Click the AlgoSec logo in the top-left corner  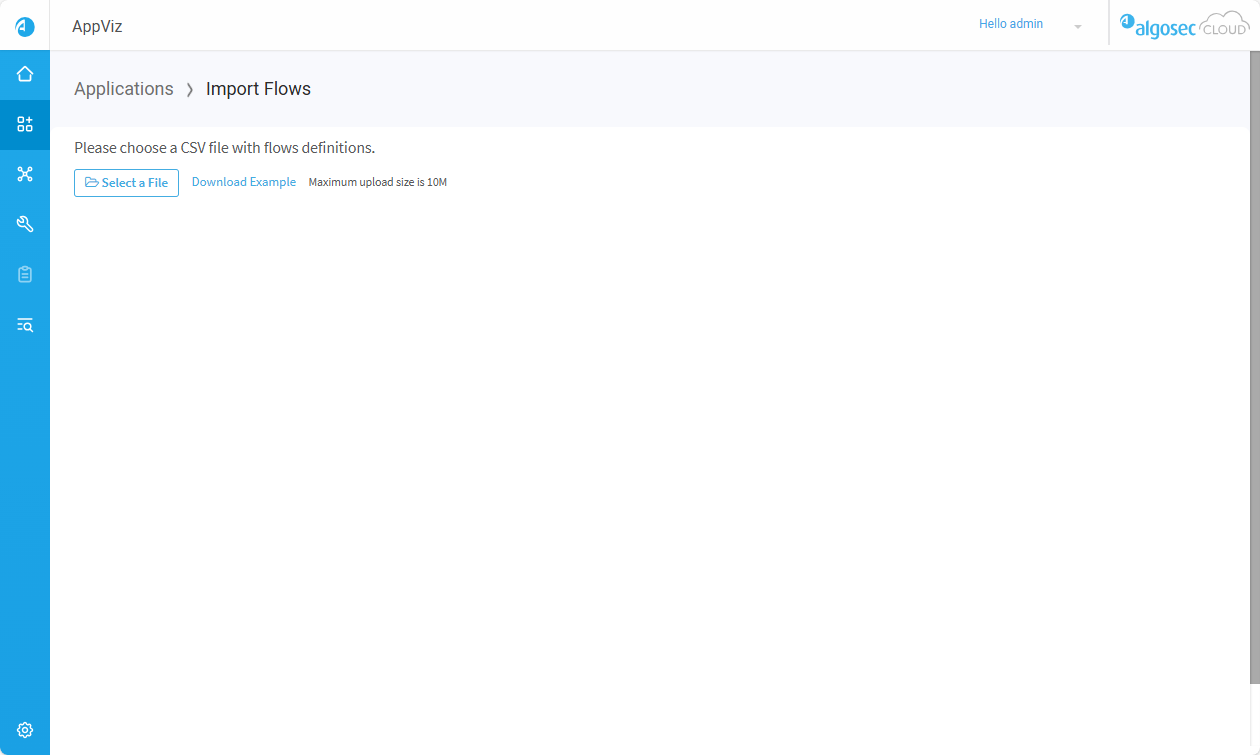click(x=25, y=26)
